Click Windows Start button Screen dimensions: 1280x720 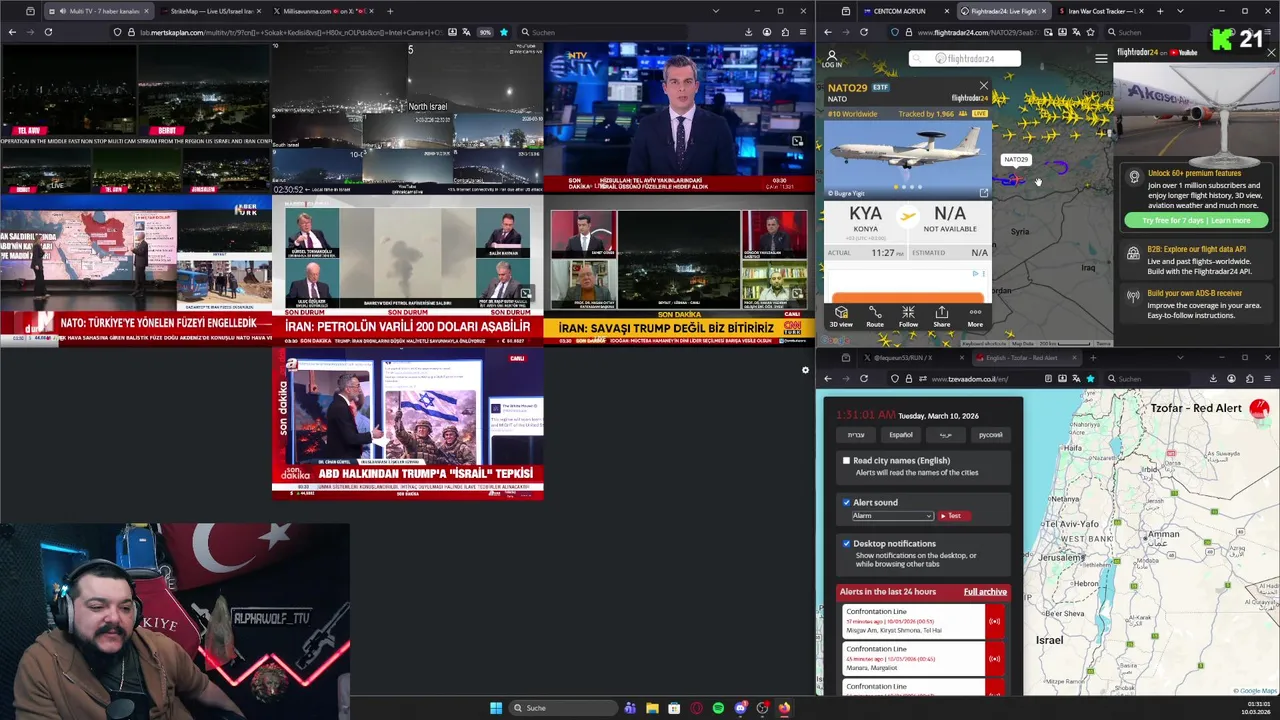point(496,708)
